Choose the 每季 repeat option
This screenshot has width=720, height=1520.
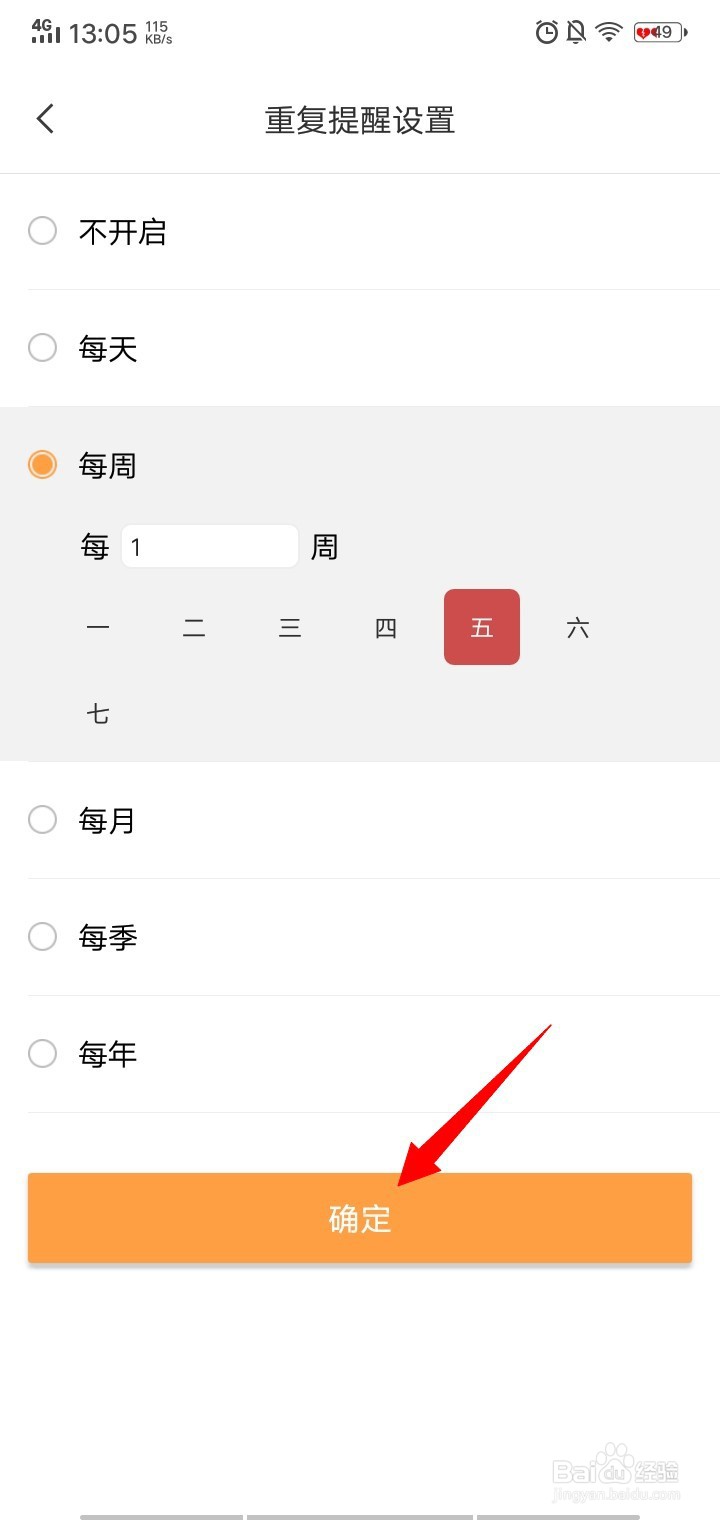pyautogui.click(x=360, y=937)
